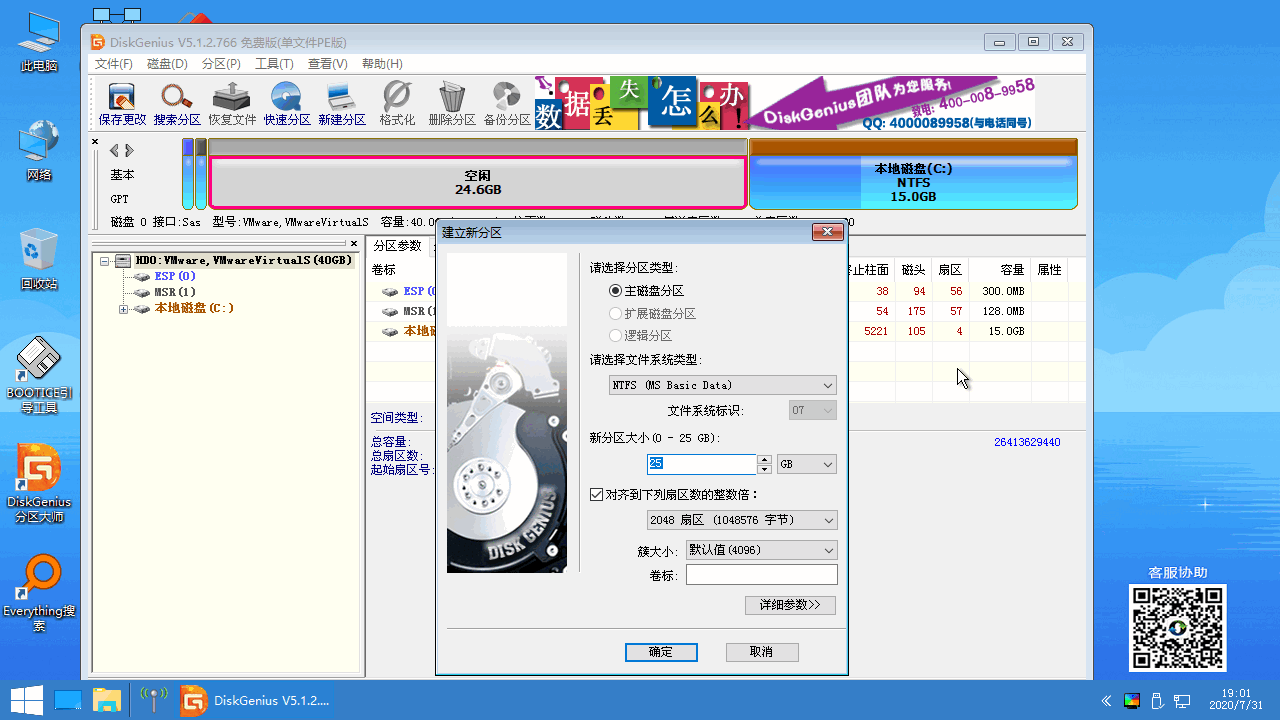Open the Partition (分区) menu

click(221, 64)
